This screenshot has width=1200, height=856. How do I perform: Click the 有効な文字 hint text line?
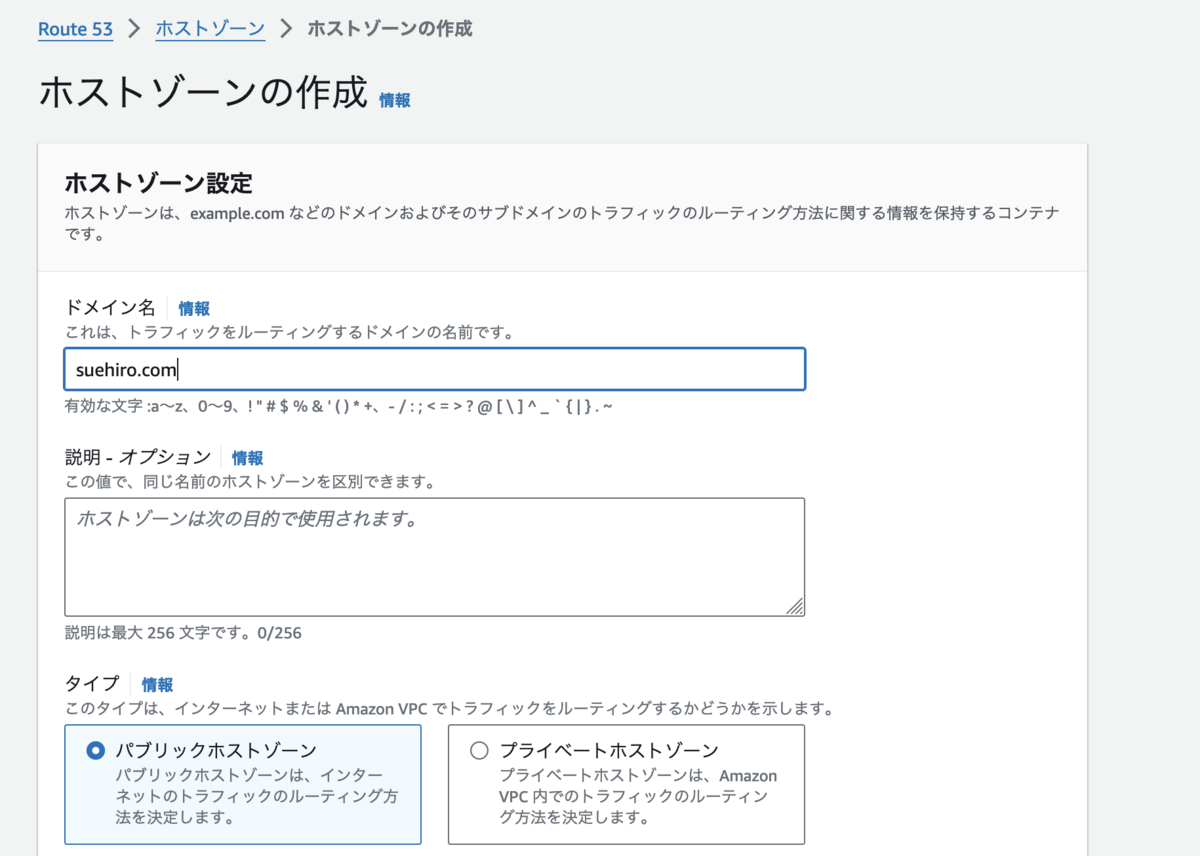click(339, 407)
